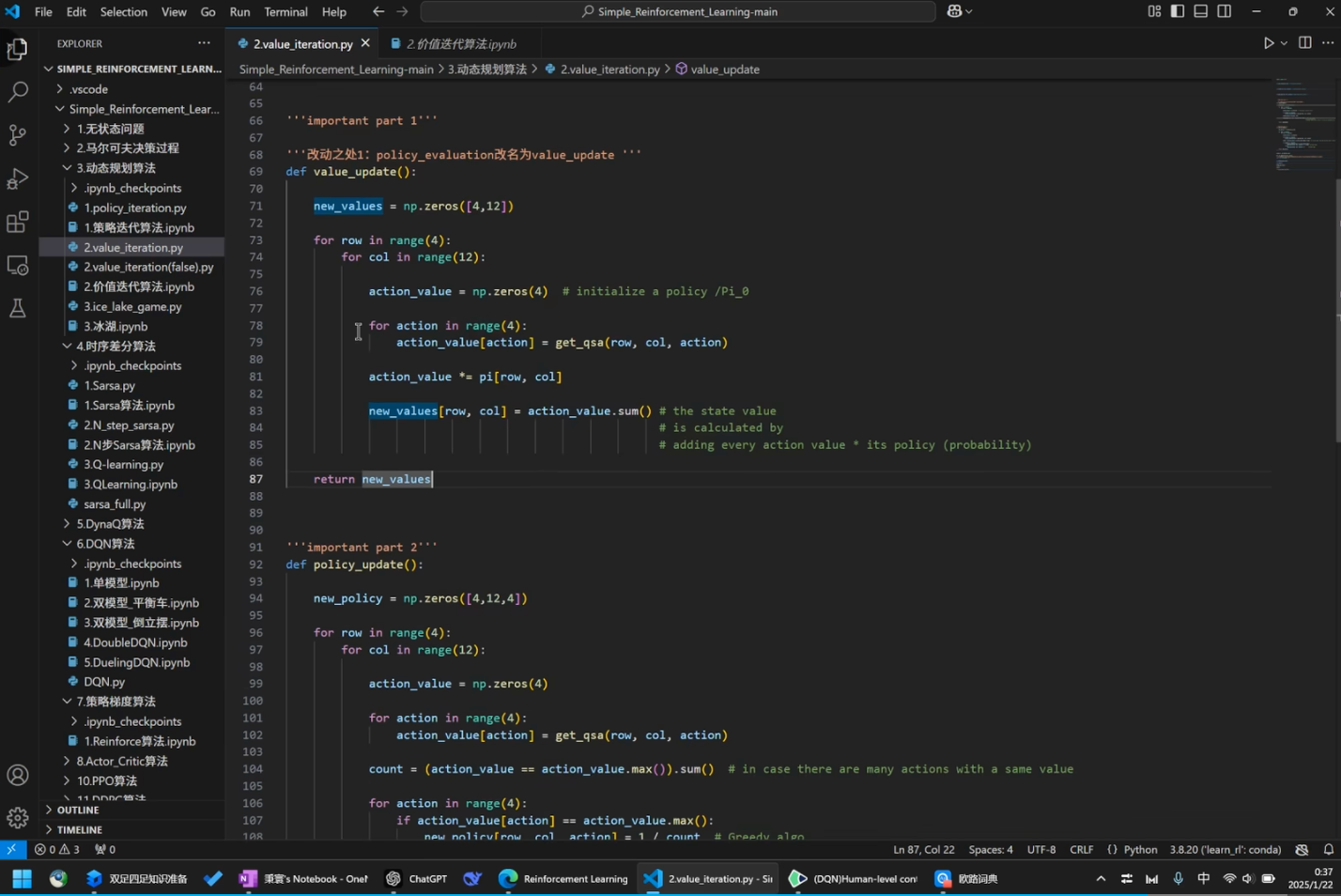Open remote window button in status bar

click(x=11, y=849)
